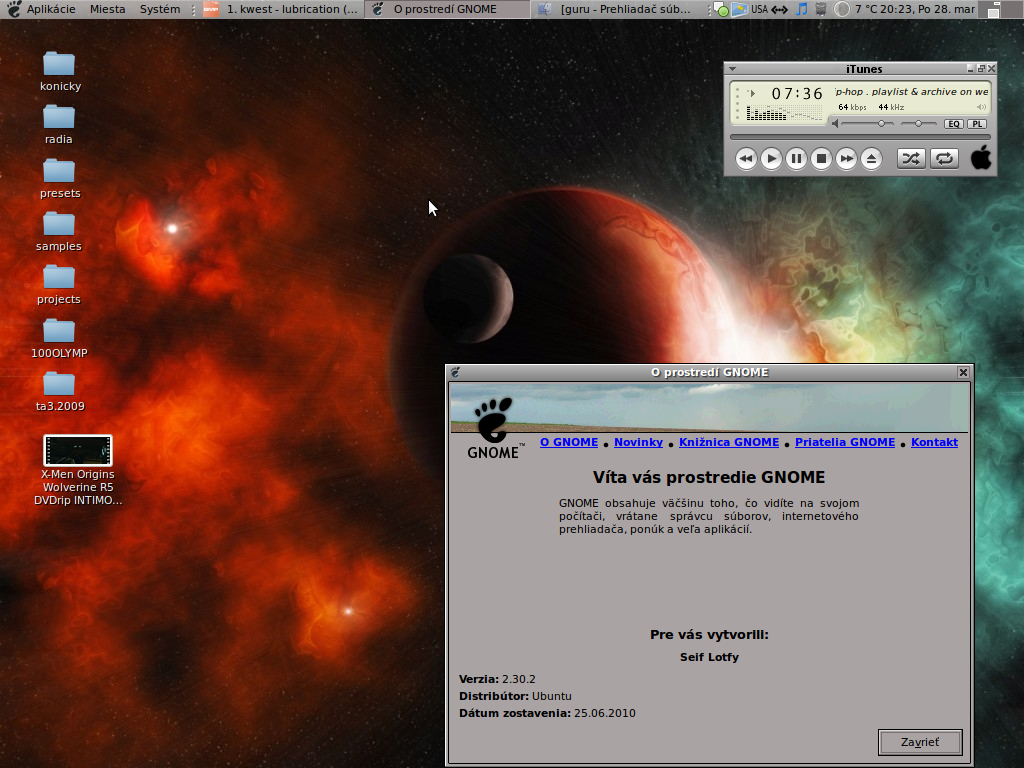Screen dimensions: 1024x768
Task: Click the Verzia 2.30.2 text
Action: pos(497,679)
